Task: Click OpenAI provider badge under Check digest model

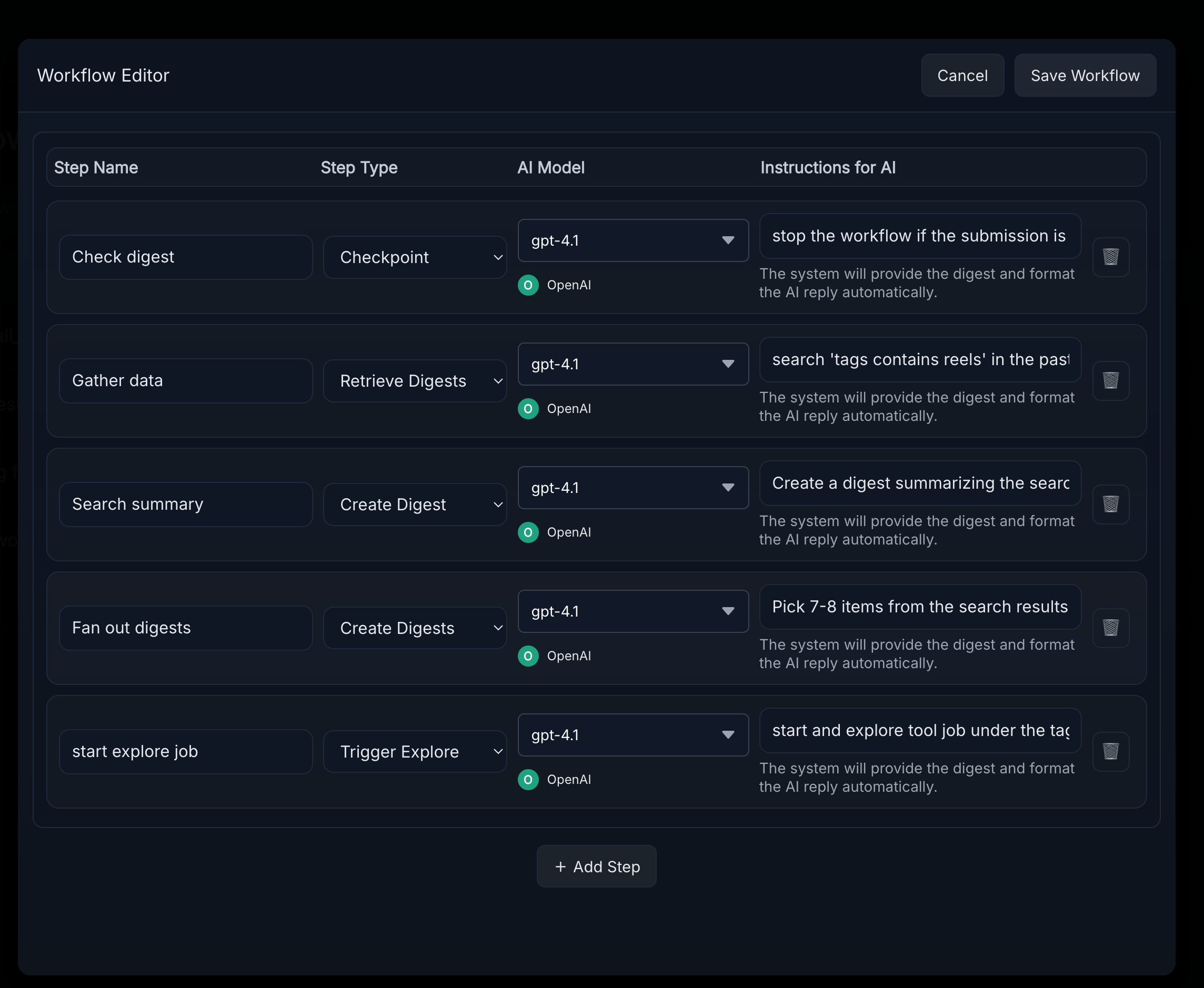Action: tap(528, 285)
